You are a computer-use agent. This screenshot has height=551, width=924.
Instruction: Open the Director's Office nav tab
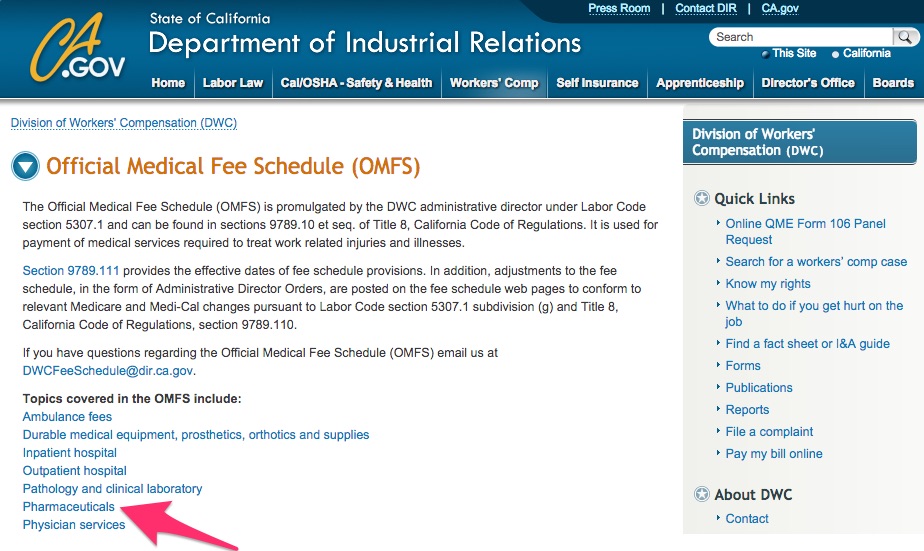click(x=808, y=83)
